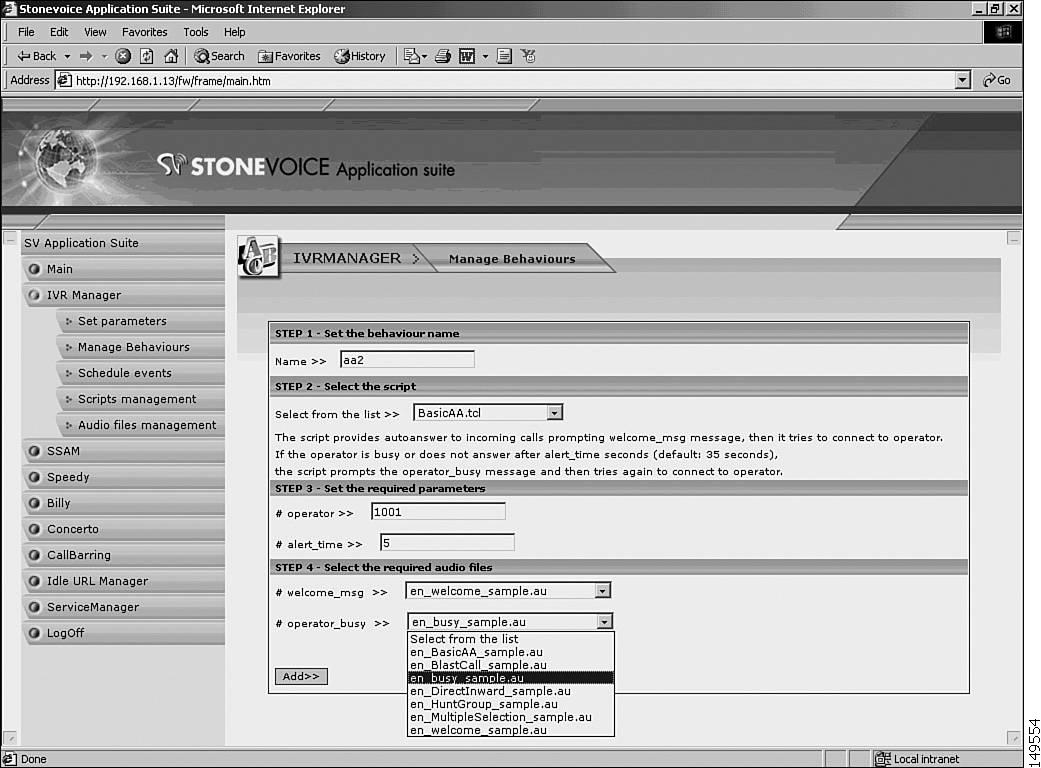Open the Edit with Word dropdown arrow
Screen dimensions: 1041x768
485,56
